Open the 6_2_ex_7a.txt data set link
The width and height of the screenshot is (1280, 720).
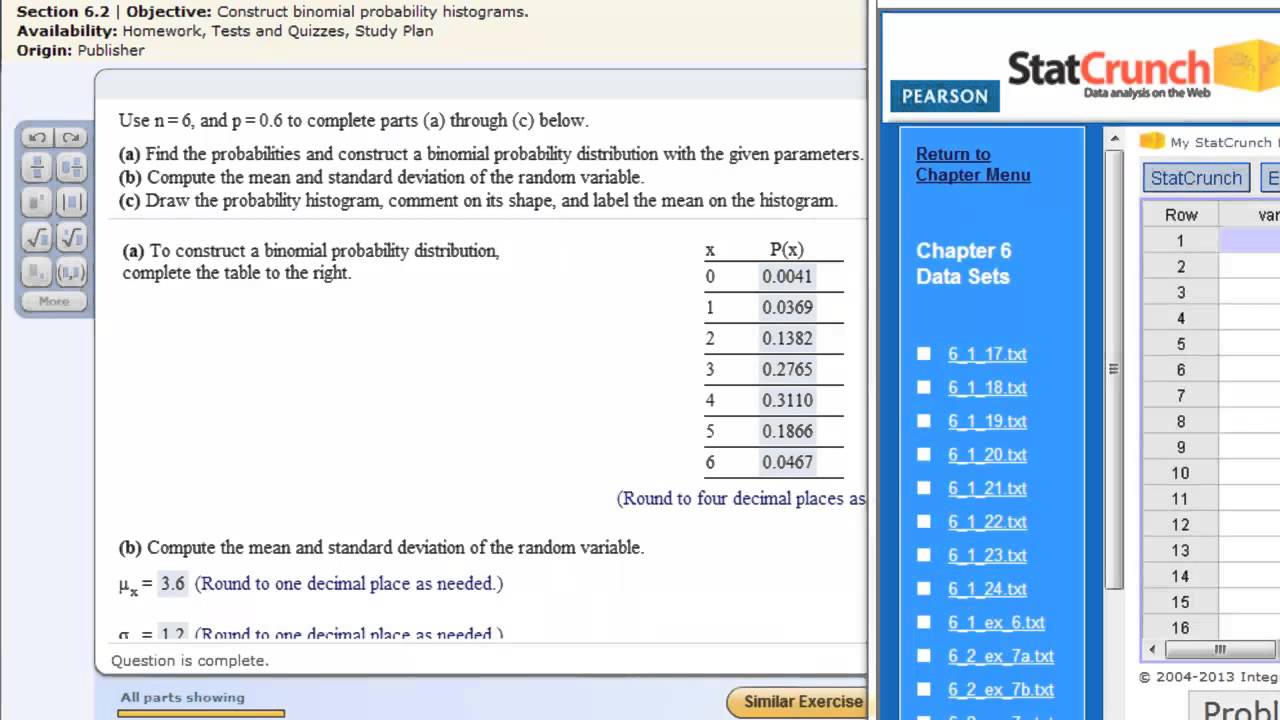(1001, 656)
